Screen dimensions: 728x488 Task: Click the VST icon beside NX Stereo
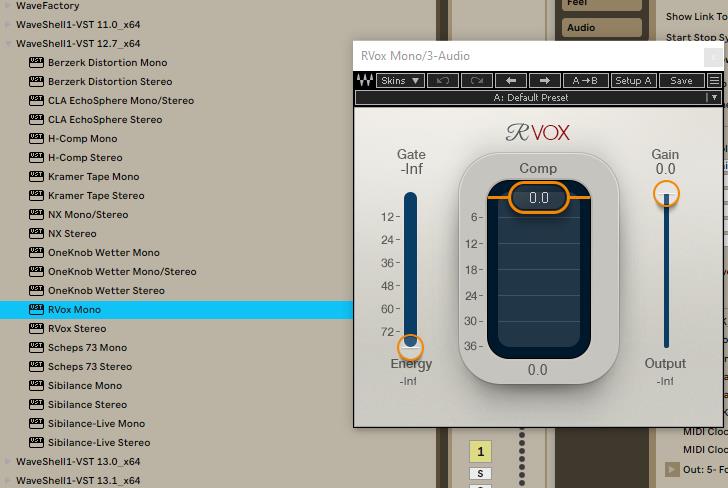(36, 234)
